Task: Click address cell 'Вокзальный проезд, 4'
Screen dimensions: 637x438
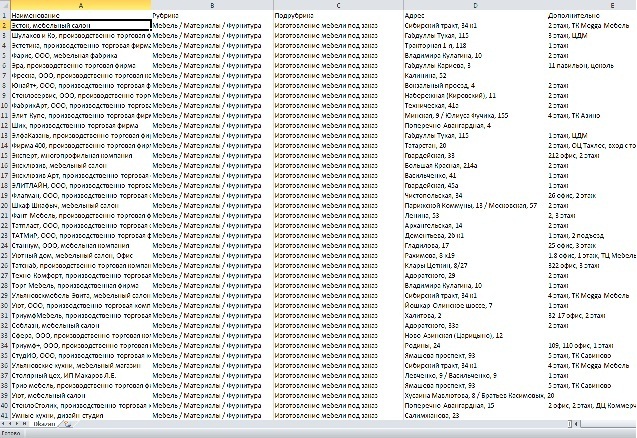Action: (475, 85)
